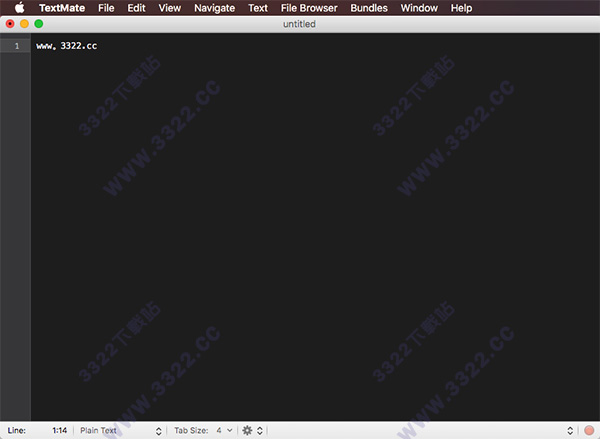This screenshot has width=600, height=439.
Task: Open the File menu
Action: tap(106, 8)
